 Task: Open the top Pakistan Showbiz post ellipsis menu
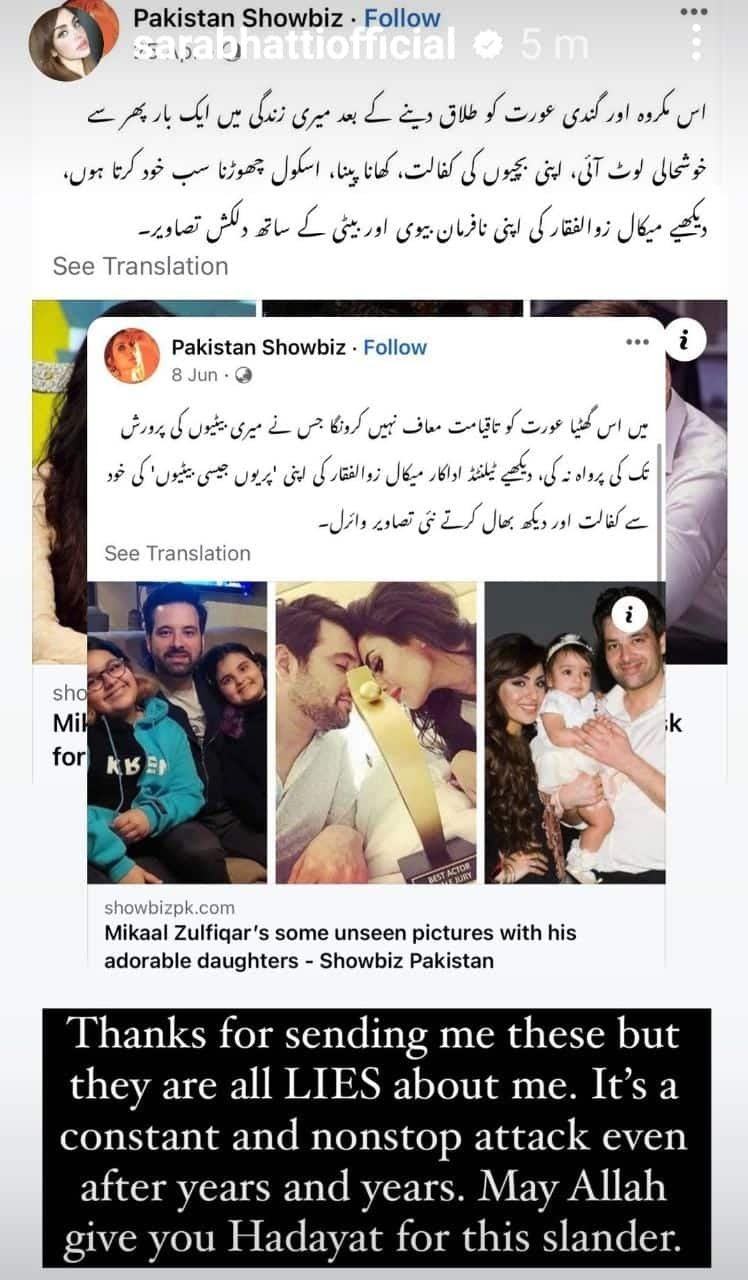click(694, 11)
